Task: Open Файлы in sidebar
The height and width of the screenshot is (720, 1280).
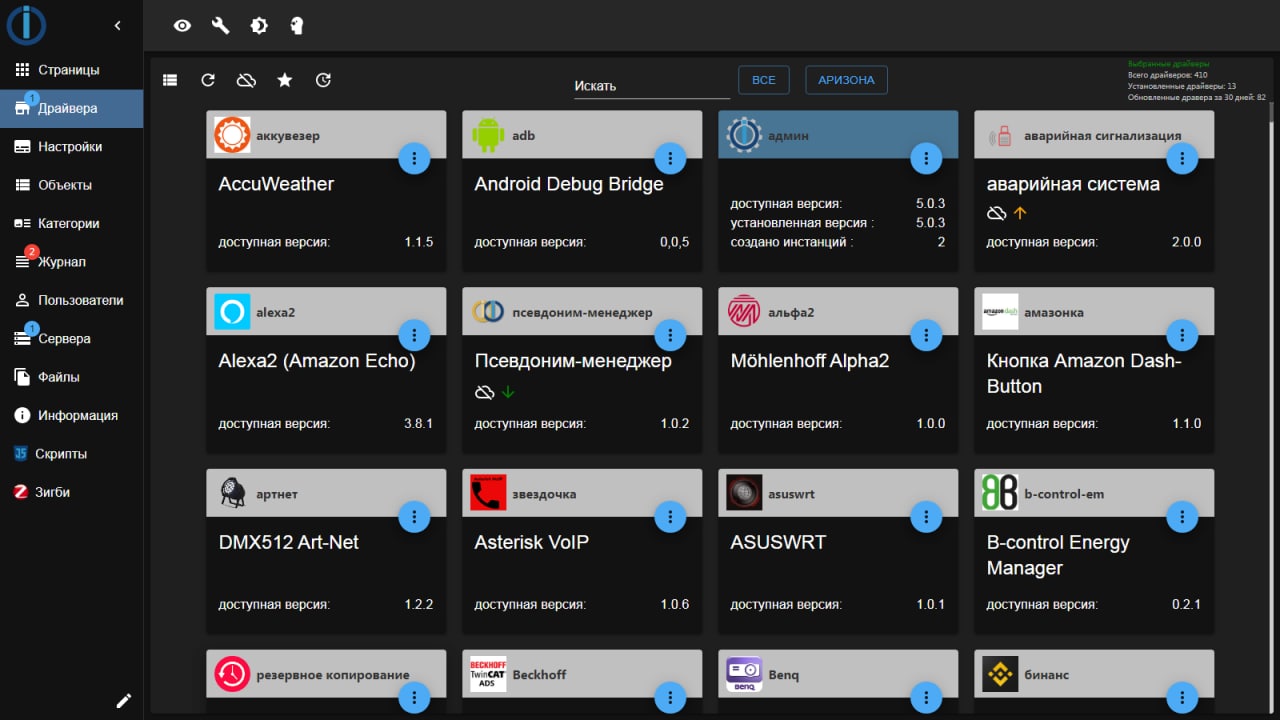Action: (x=71, y=377)
